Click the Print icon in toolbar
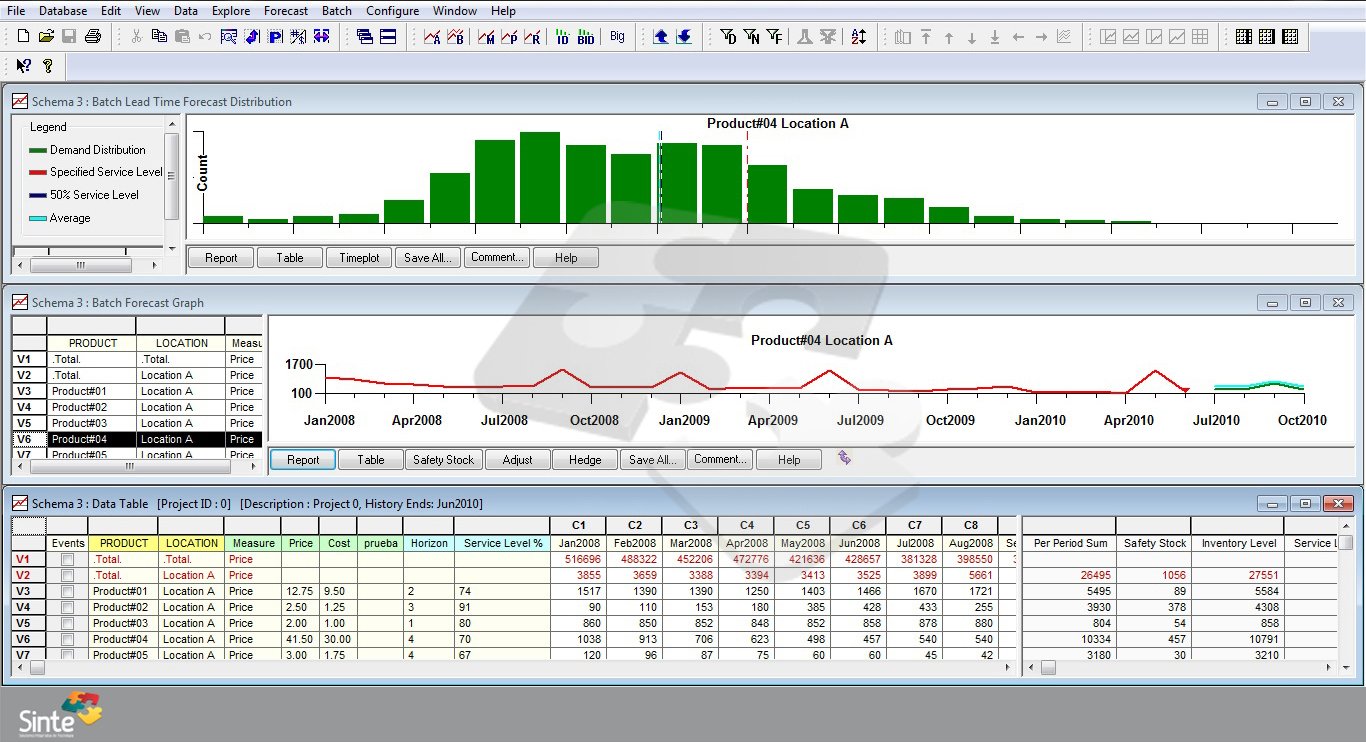This screenshot has width=1366, height=742. (93, 37)
